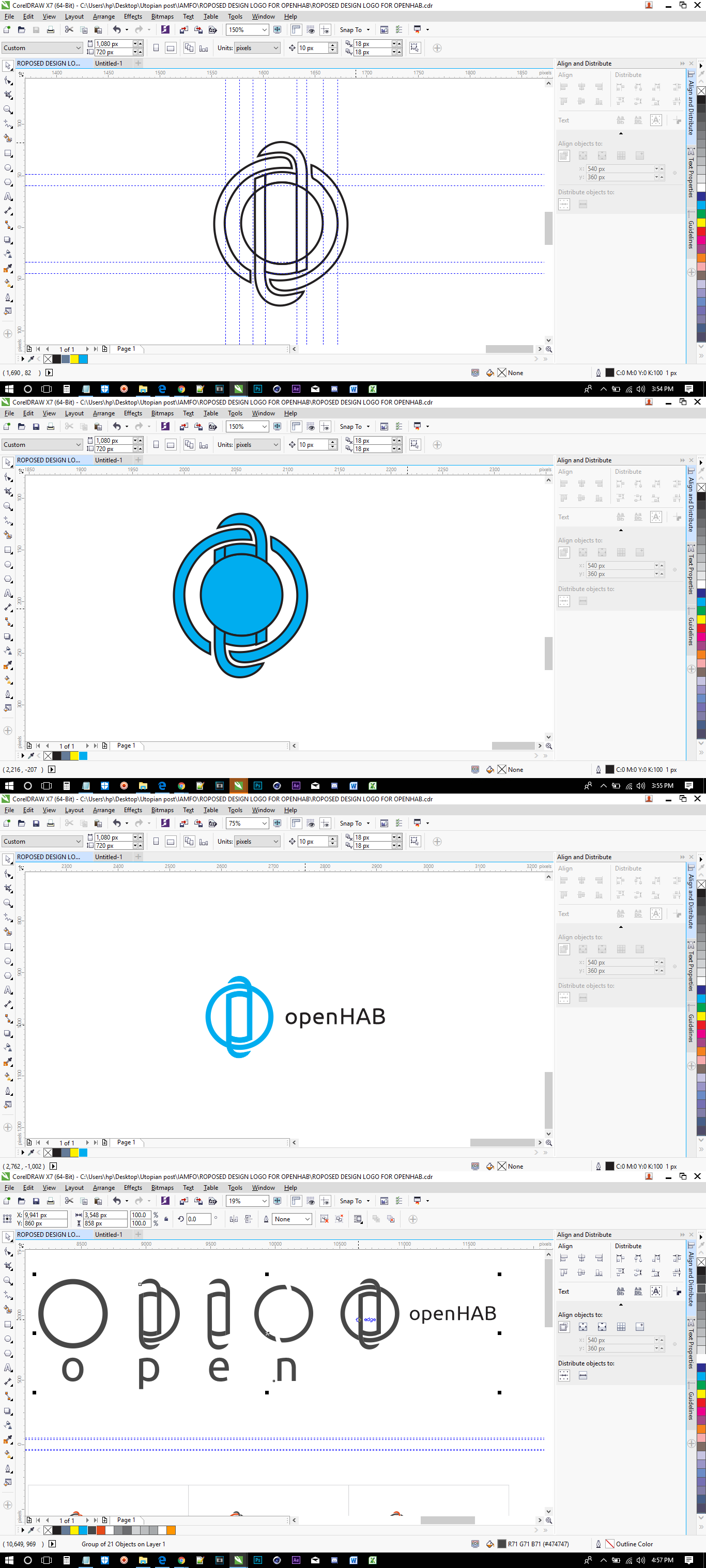This screenshot has height=1568, width=706.
Task: Open the 19% zoom level dropdown
Action: point(265,1201)
